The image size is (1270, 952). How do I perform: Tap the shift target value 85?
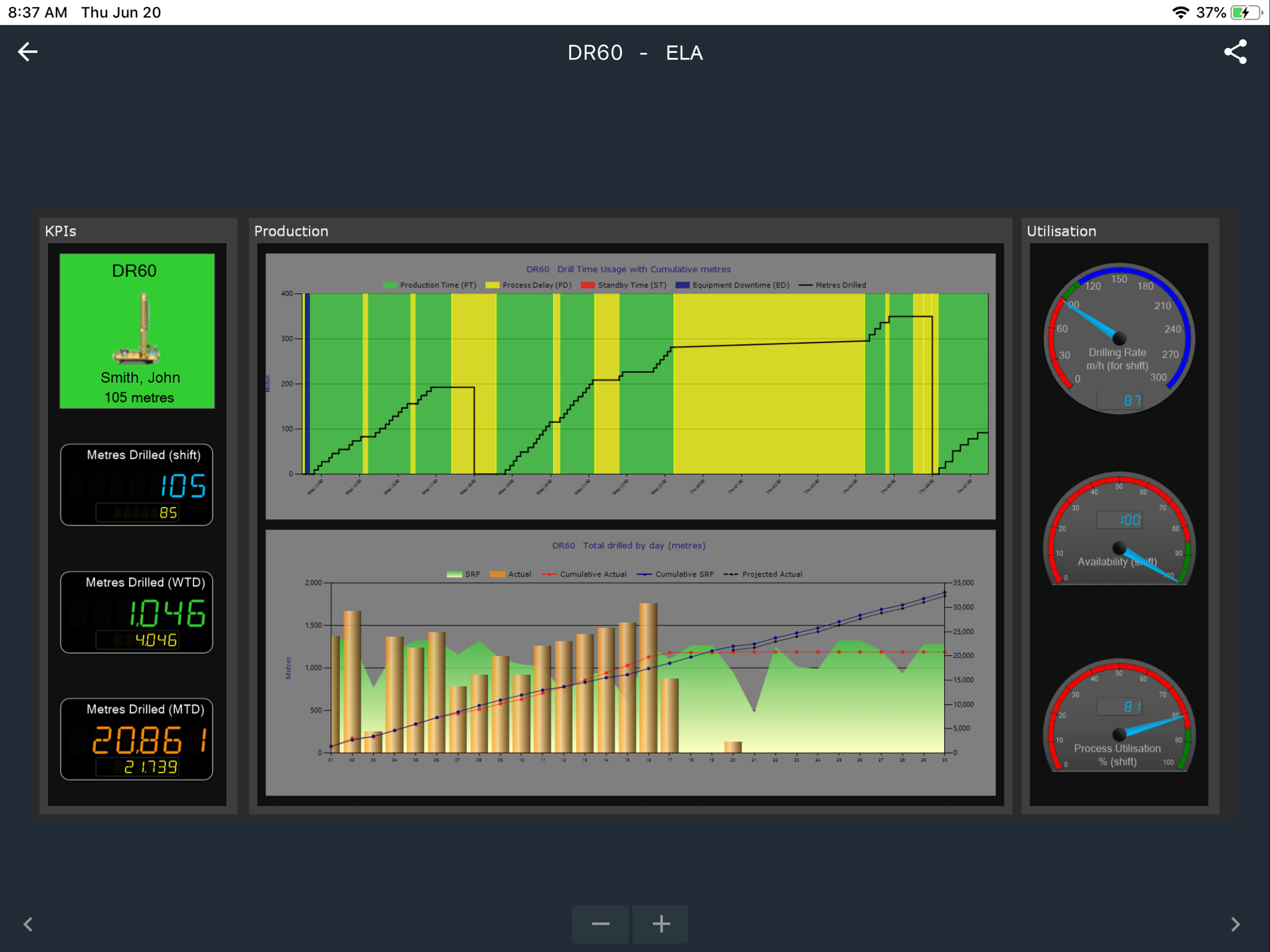point(168,513)
